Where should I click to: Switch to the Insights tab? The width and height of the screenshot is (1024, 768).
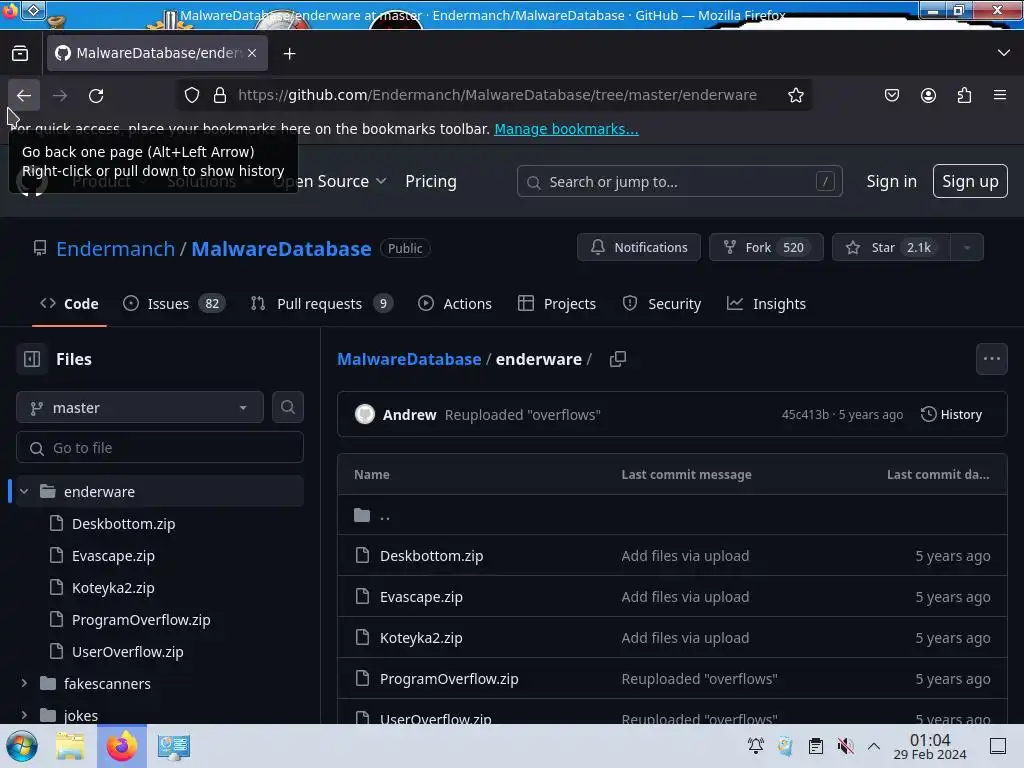click(x=766, y=304)
